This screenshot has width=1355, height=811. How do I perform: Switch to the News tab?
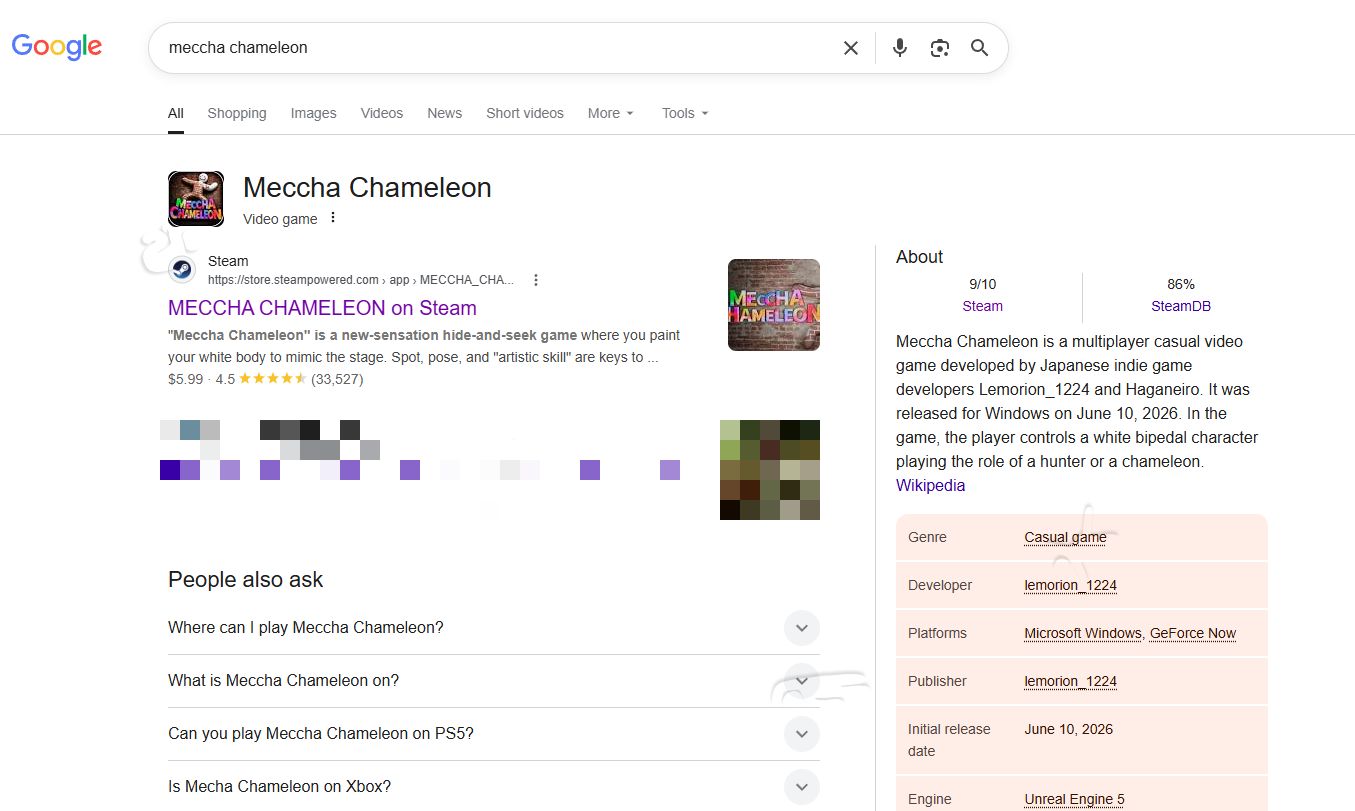click(x=445, y=113)
